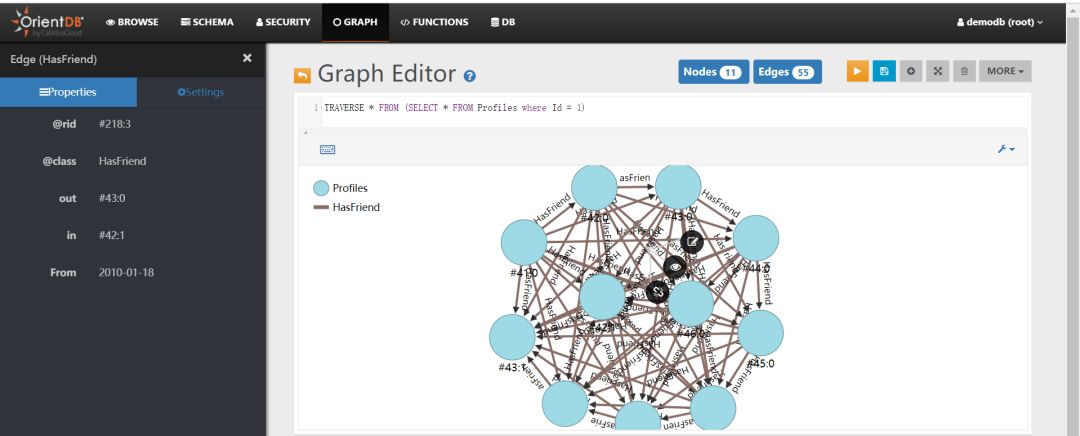The width and height of the screenshot is (1080, 436).
Task: Click the Profiles legend color circle
Action: (x=321, y=187)
